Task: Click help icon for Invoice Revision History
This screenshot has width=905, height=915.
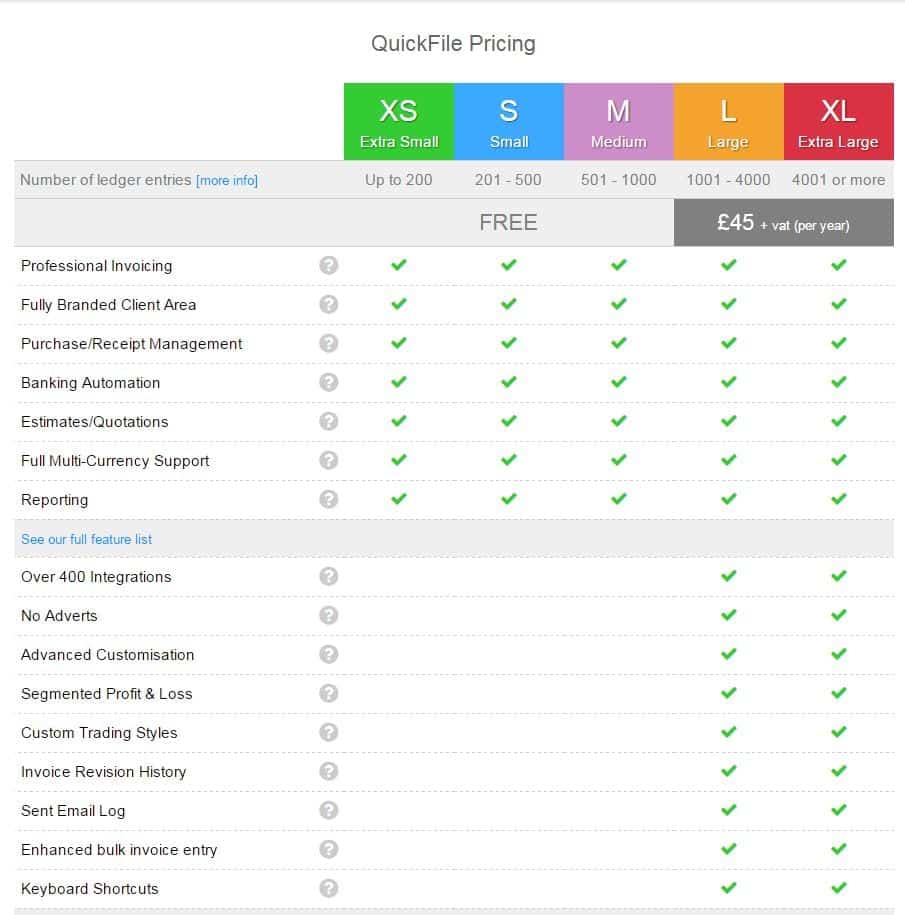Action: [329, 771]
